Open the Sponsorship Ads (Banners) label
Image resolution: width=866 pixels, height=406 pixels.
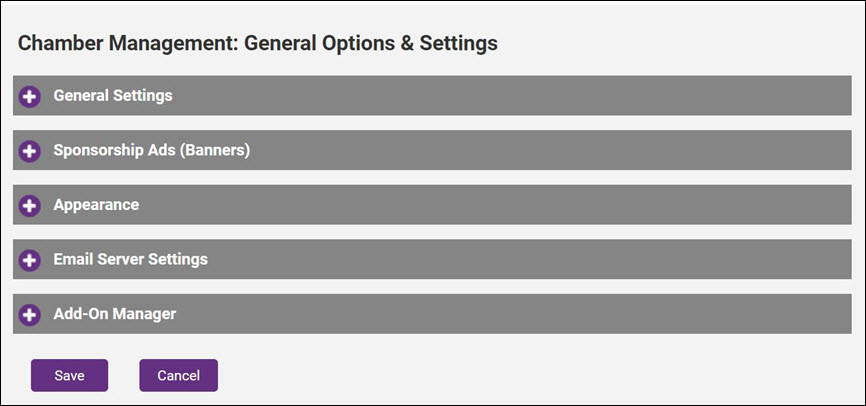(151, 150)
